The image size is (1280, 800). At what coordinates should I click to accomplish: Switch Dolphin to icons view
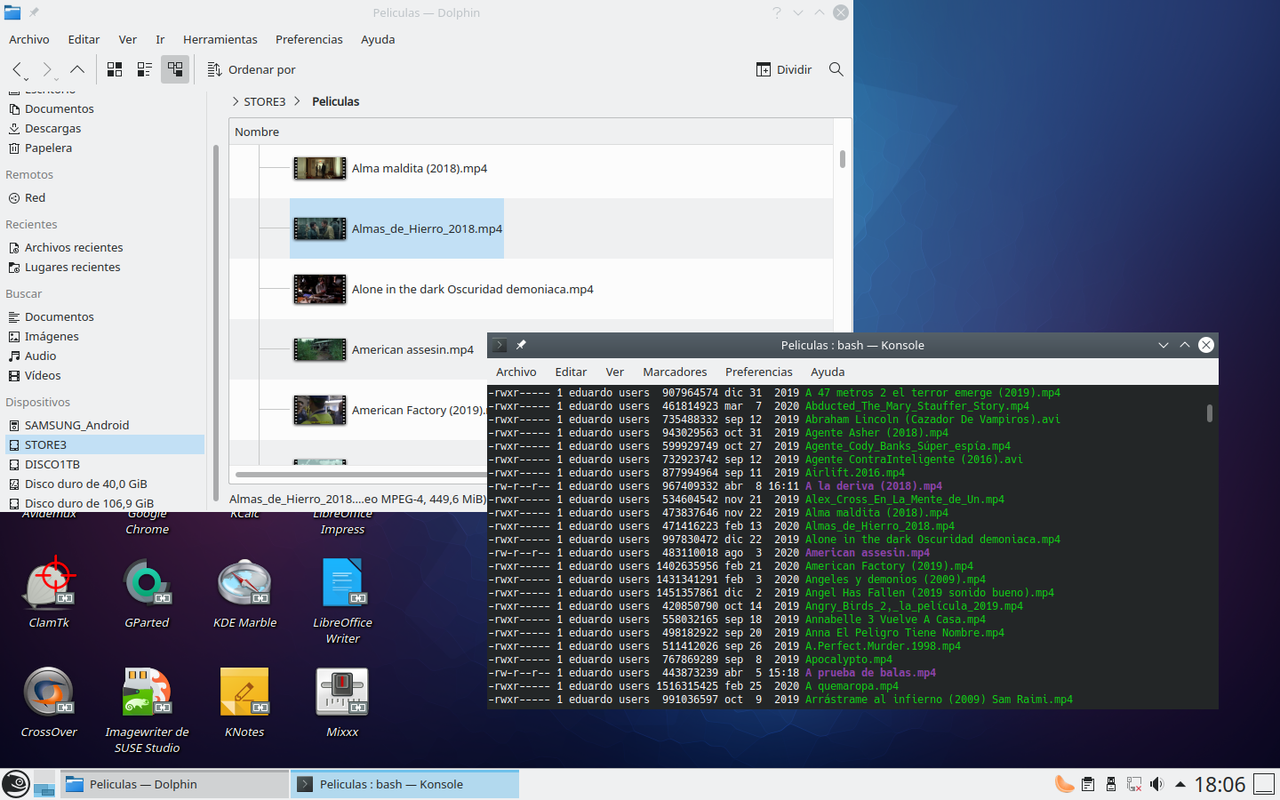coord(115,69)
